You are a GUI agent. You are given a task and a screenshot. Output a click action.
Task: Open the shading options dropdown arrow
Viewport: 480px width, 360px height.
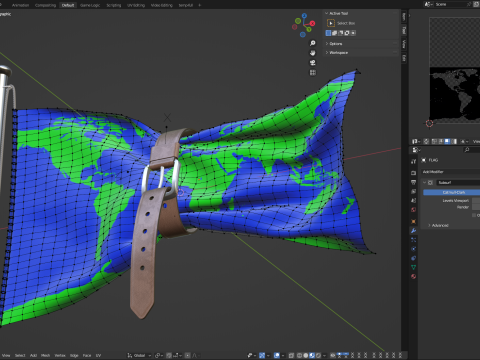pos(325,355)
